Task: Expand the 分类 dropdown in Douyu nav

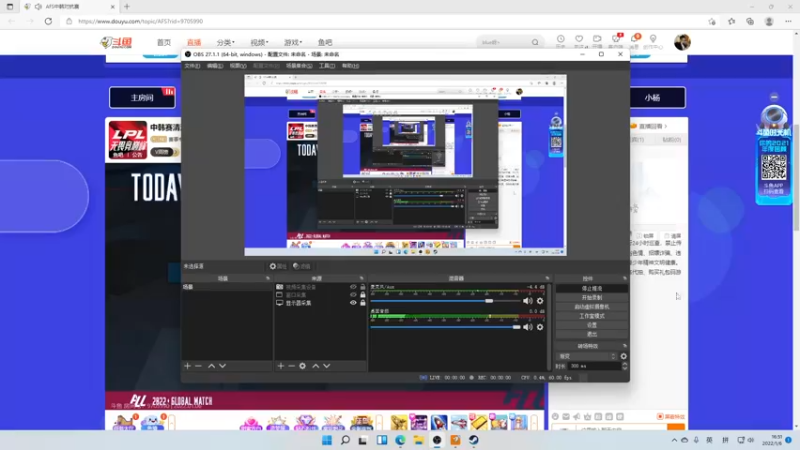Action: pyautogui.click(x=226, y=42)
